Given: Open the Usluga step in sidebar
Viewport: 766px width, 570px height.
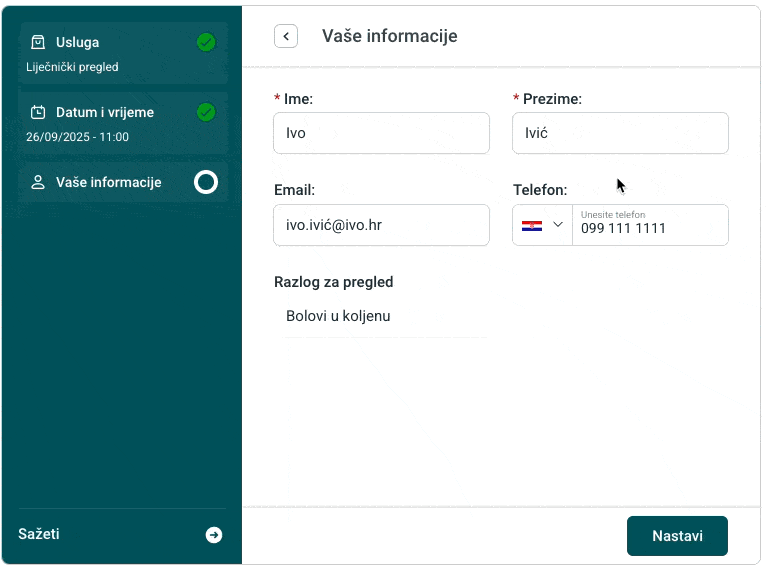Looking at the screenshot, I should 78,42.
